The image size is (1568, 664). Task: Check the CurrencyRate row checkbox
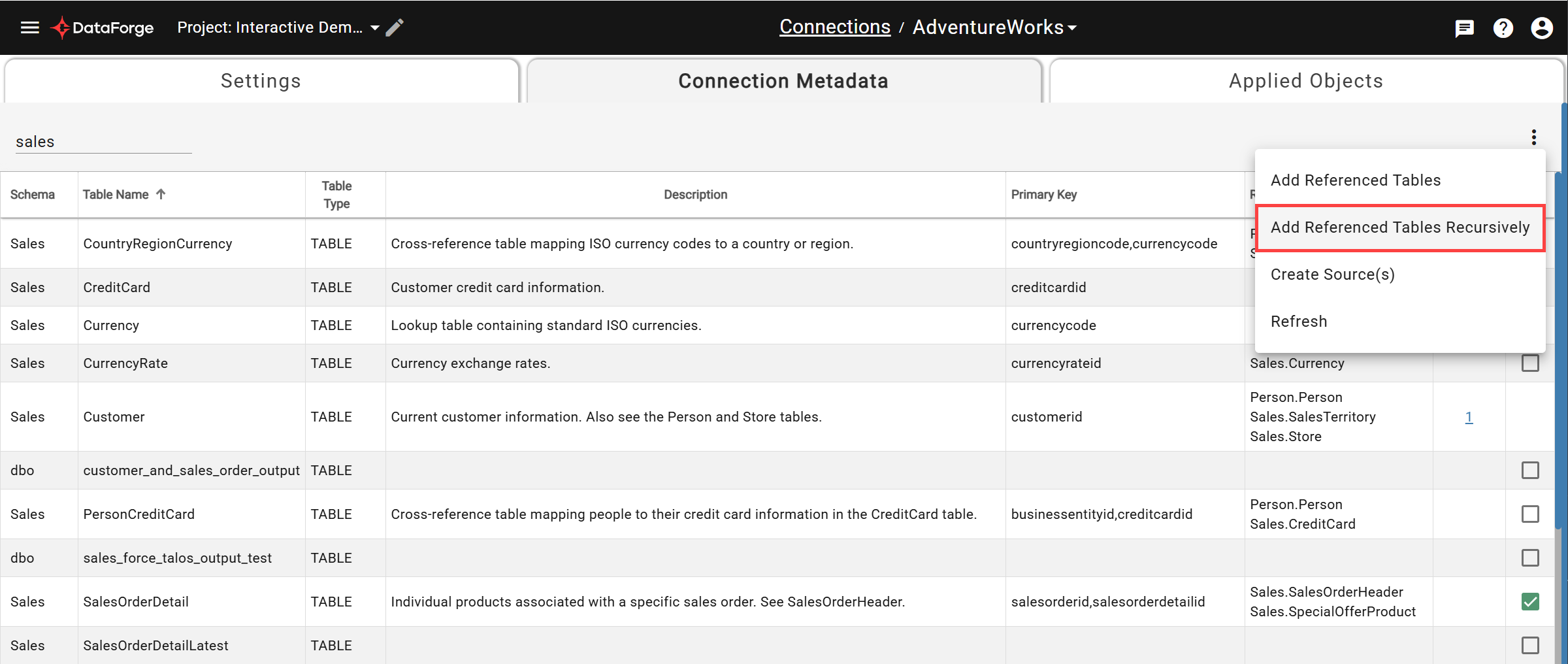tap(1530, 363)
